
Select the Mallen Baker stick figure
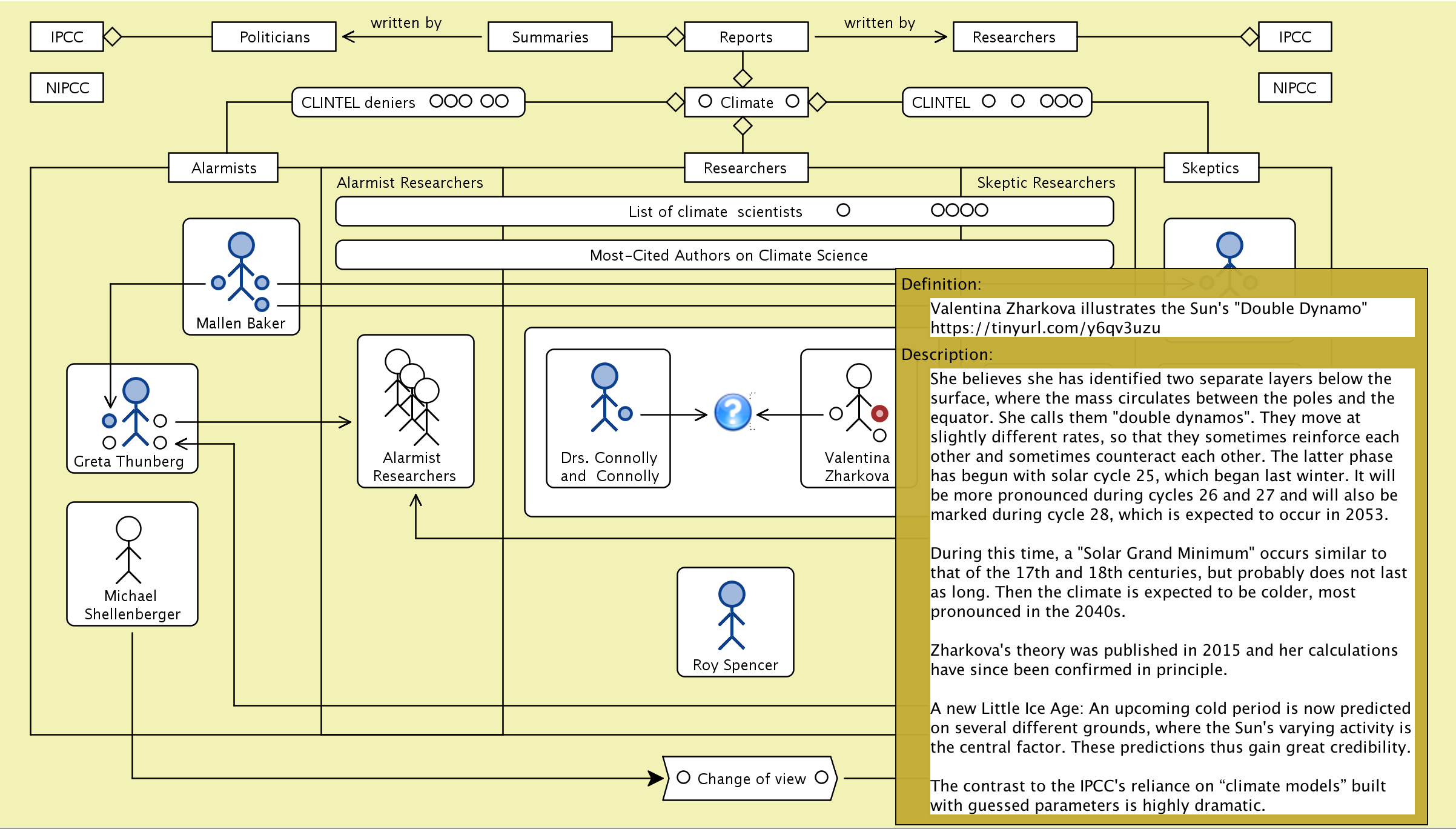tap(241, 267)
